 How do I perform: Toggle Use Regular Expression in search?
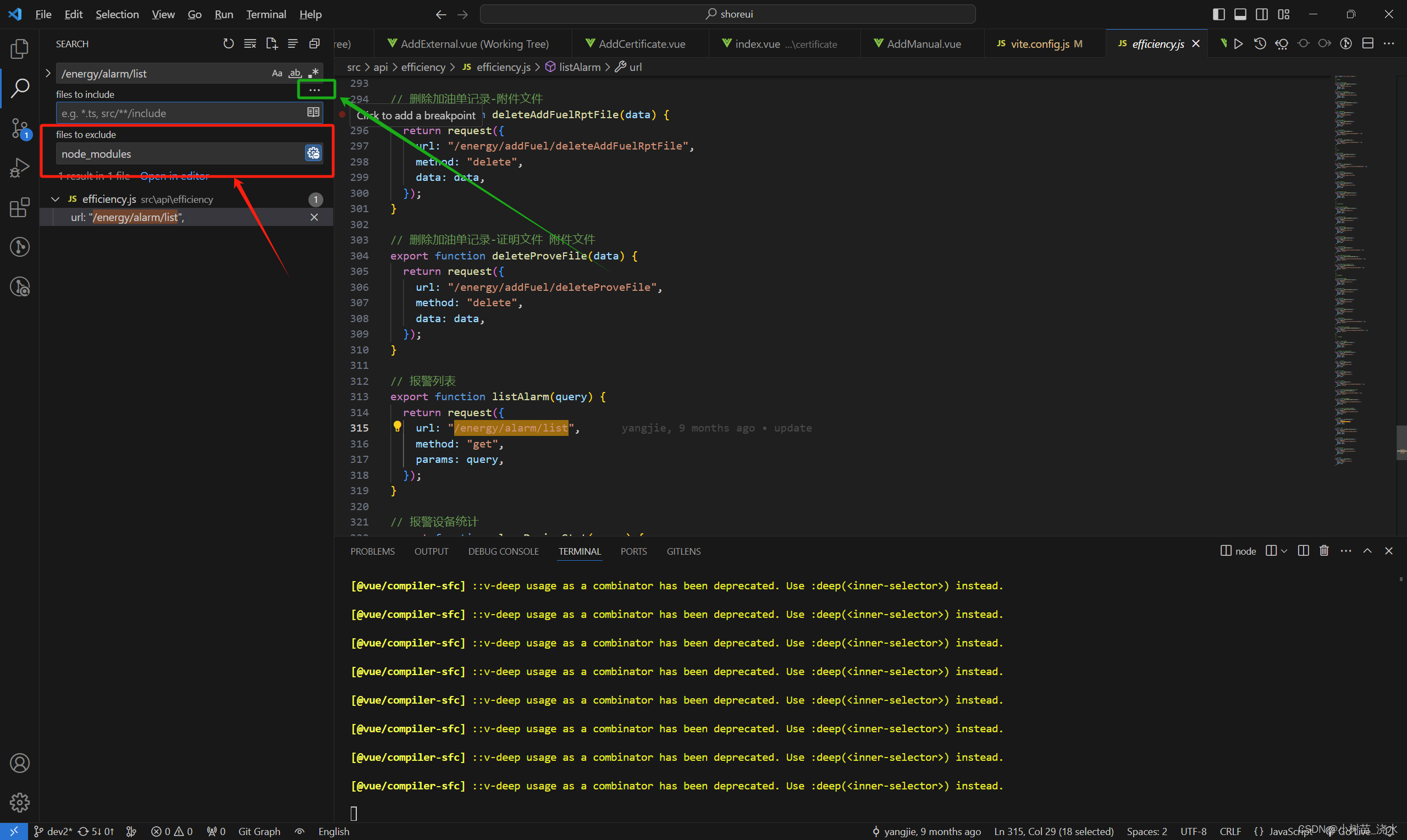pyautogui.click(x=314, y=73)
